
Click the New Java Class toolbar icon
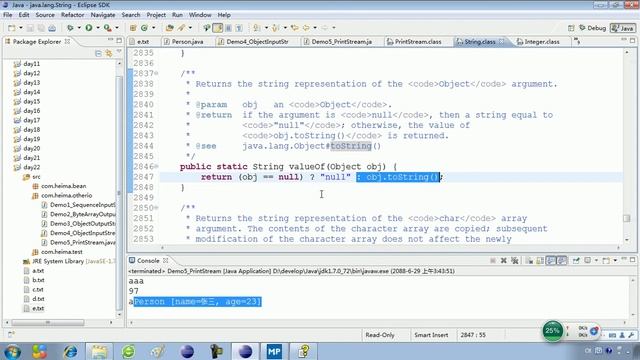coord(144,28)
